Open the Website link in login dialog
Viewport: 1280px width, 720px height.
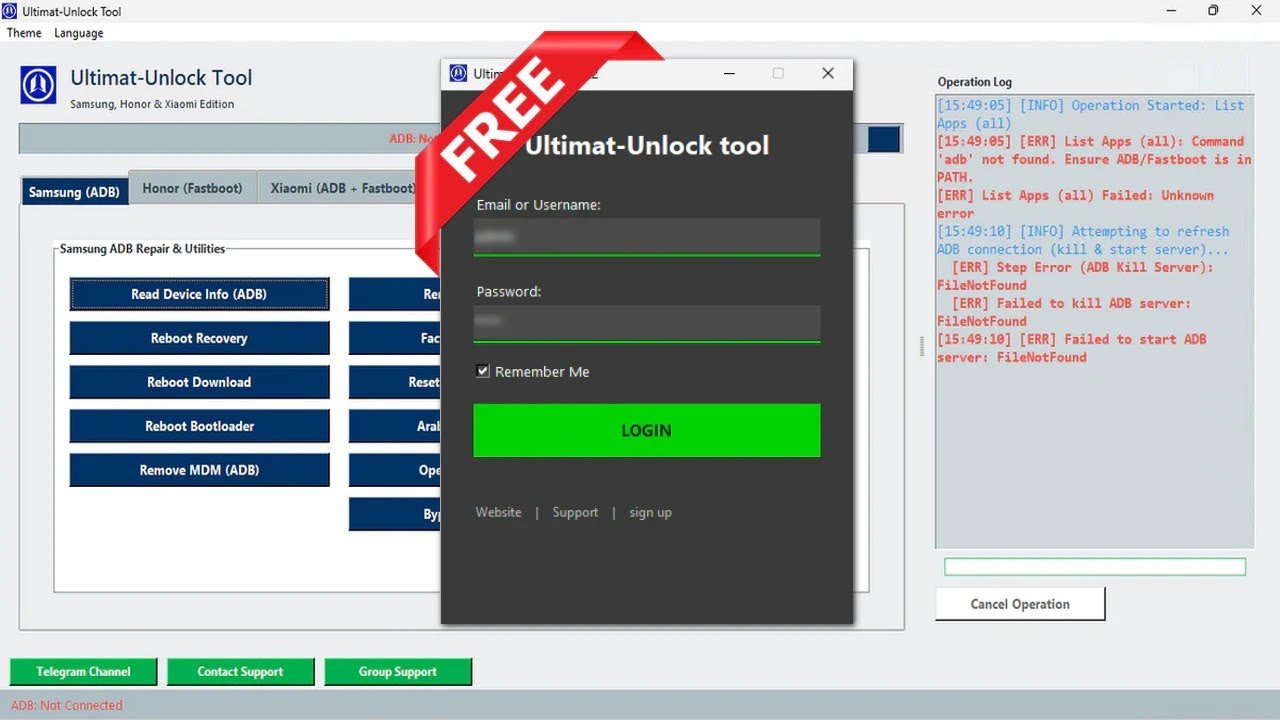(x=498, y=512)
